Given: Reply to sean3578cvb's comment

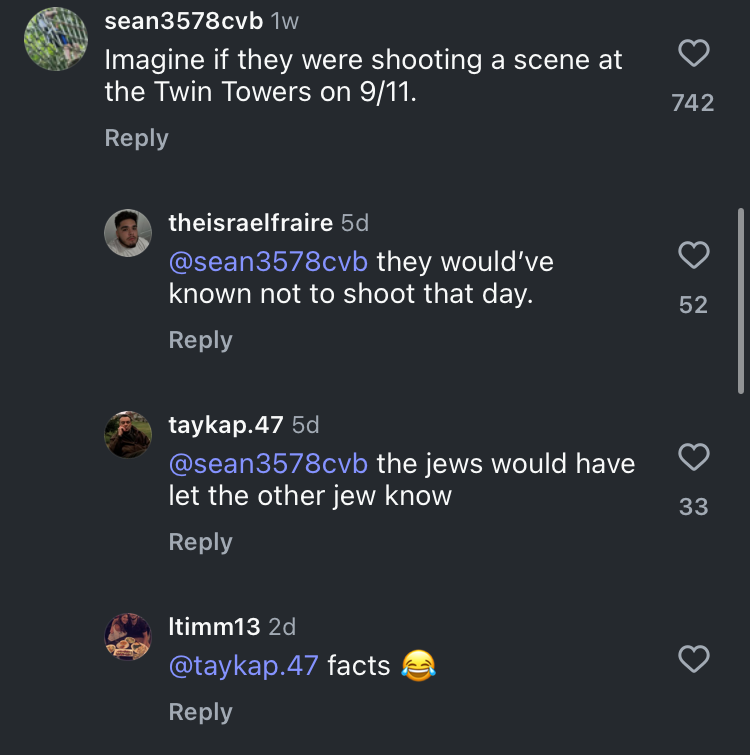Looking at the screenshot, I should pos(136,138).
